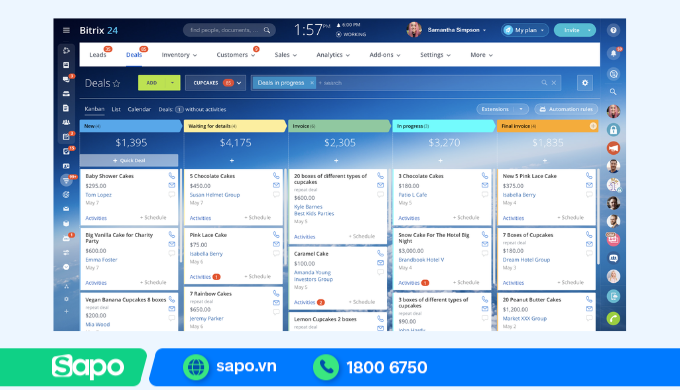Click the plus under the Invoice column total
Viewport: 680px width, 390px height.
pyautogui.click(x=336, y=161)
